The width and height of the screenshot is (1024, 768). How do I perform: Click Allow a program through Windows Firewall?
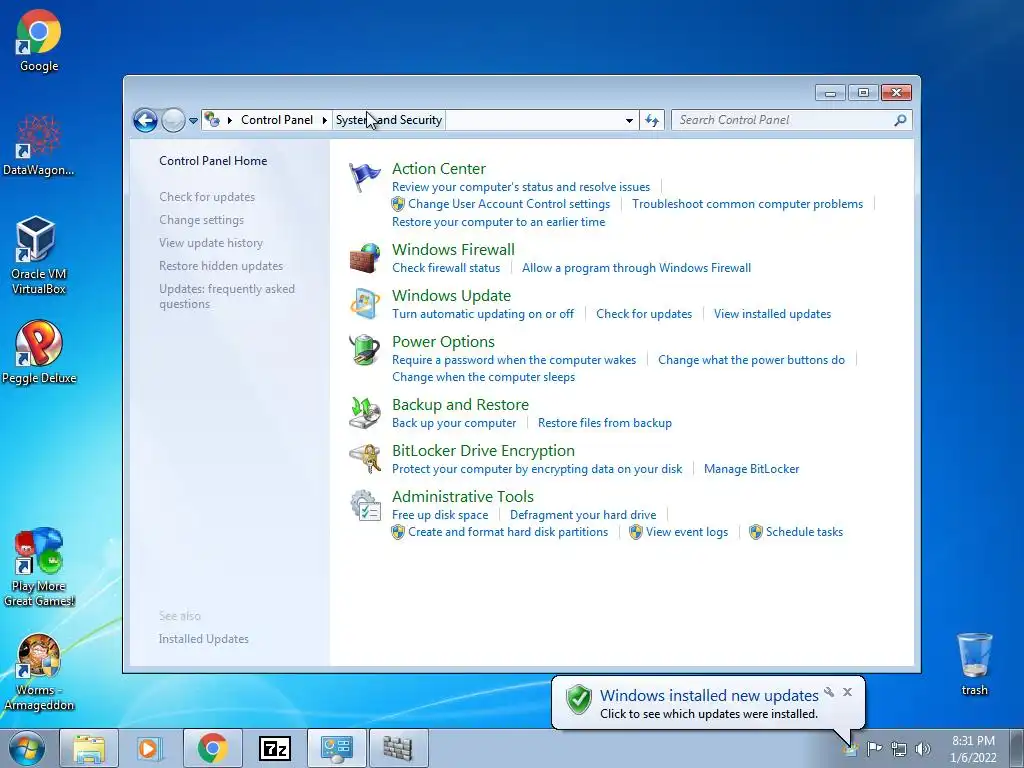[x=636, y=268]
